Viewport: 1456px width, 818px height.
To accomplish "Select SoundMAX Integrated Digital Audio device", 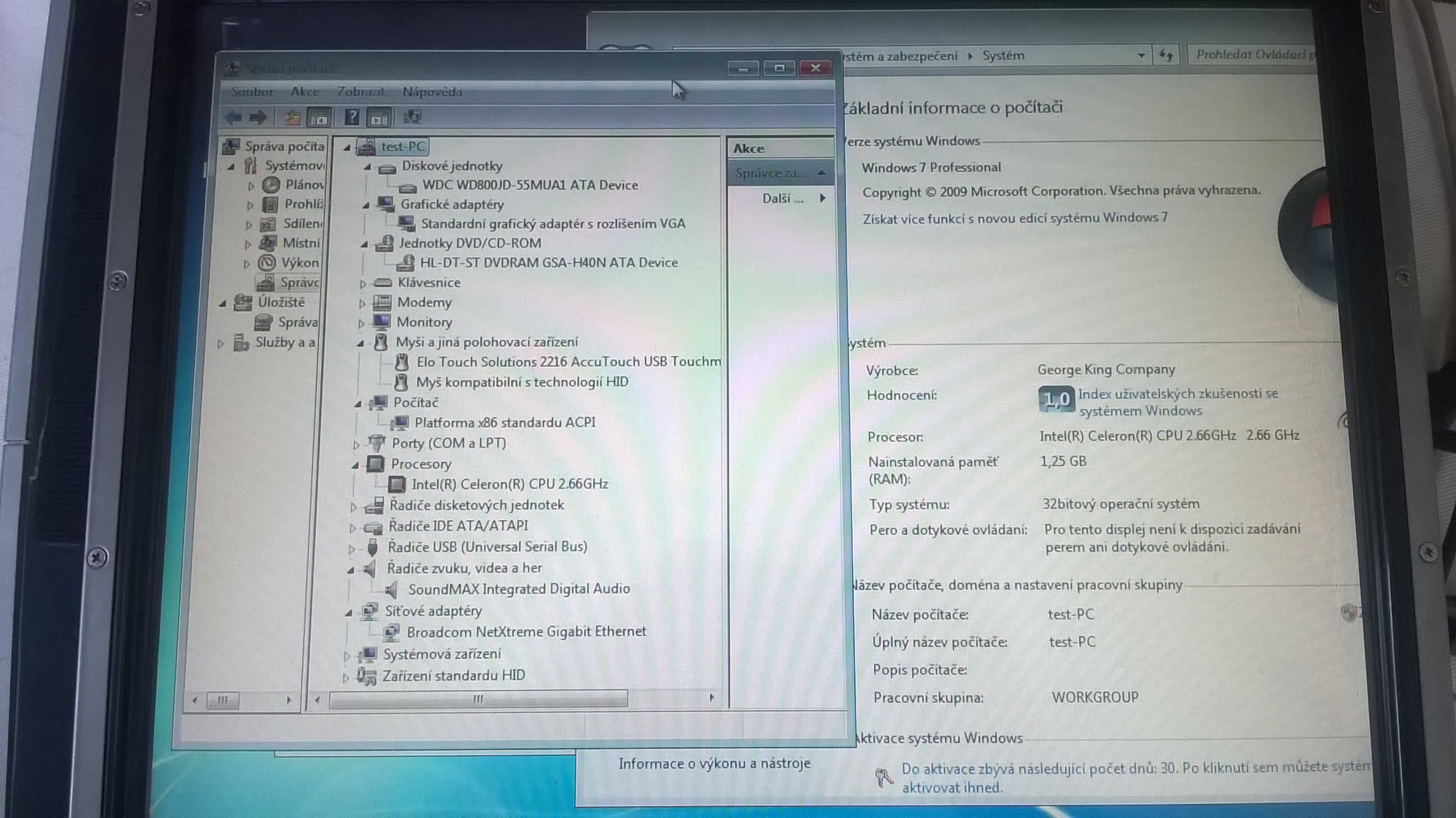I will [x=518, y=589].
